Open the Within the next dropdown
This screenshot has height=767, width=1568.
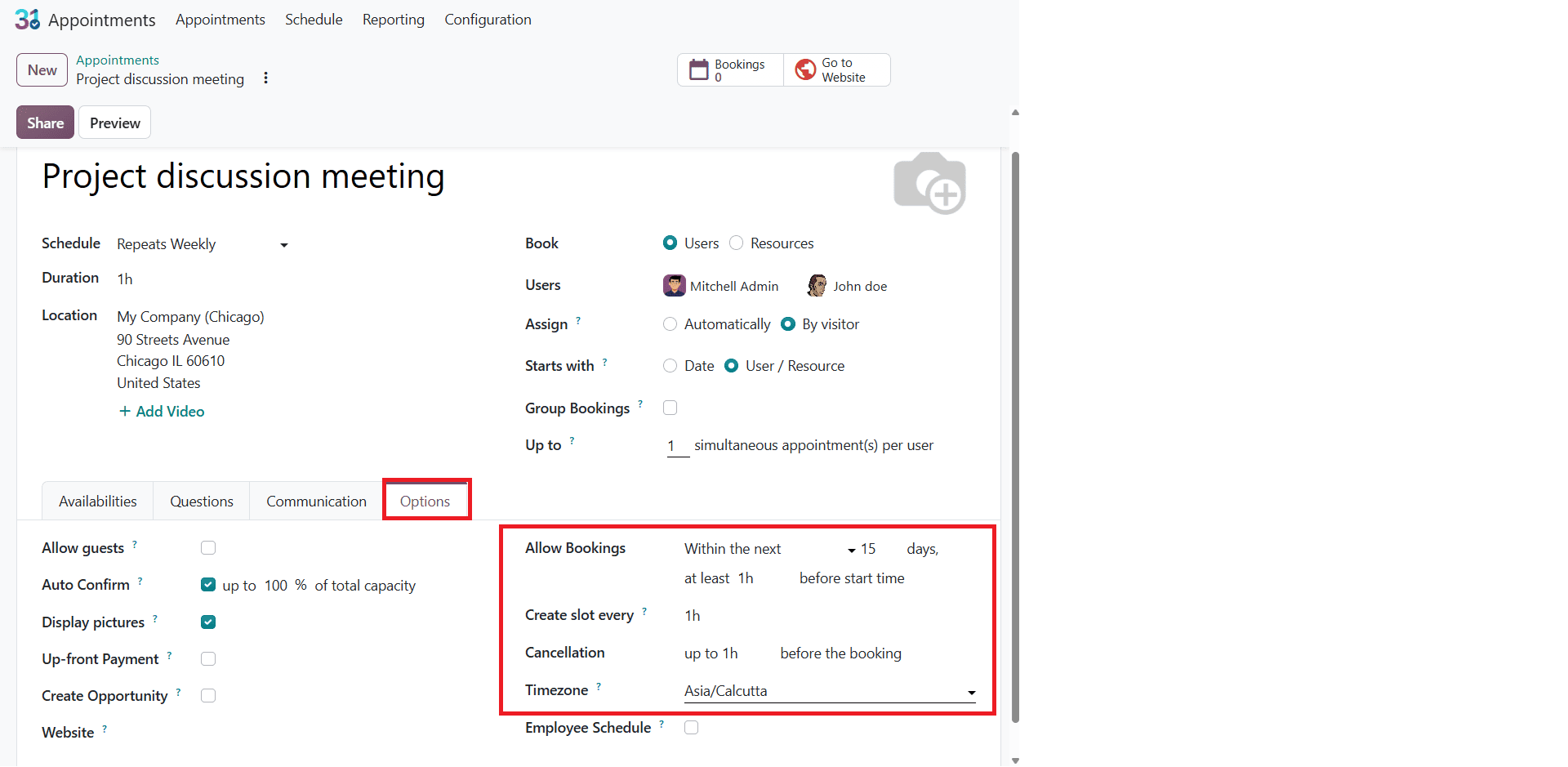point(770,549)
